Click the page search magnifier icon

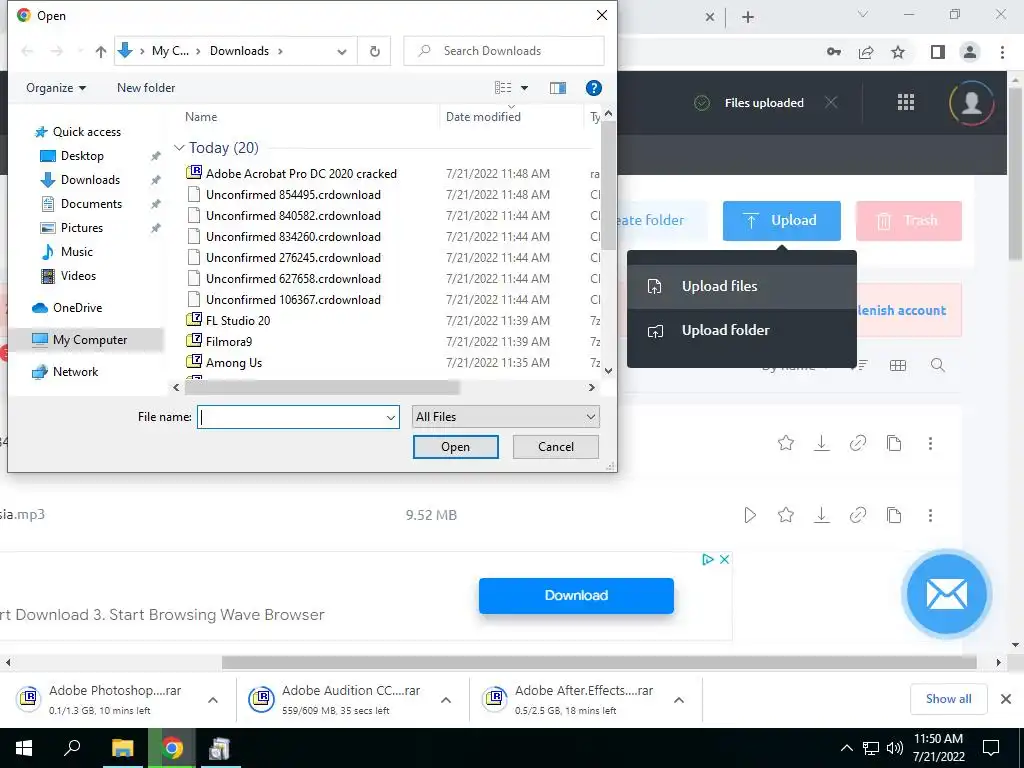(x=937, y=365)
